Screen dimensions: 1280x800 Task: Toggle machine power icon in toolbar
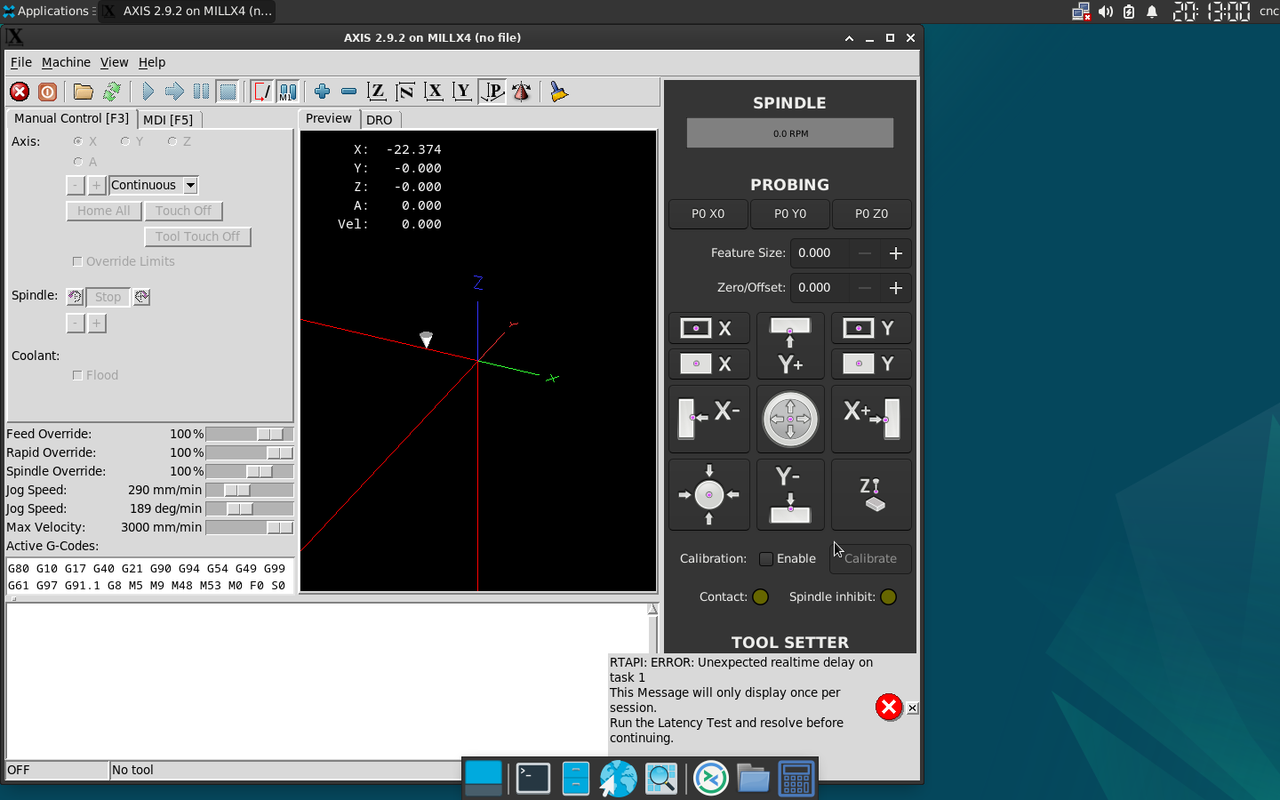click(x=47, y=92)
